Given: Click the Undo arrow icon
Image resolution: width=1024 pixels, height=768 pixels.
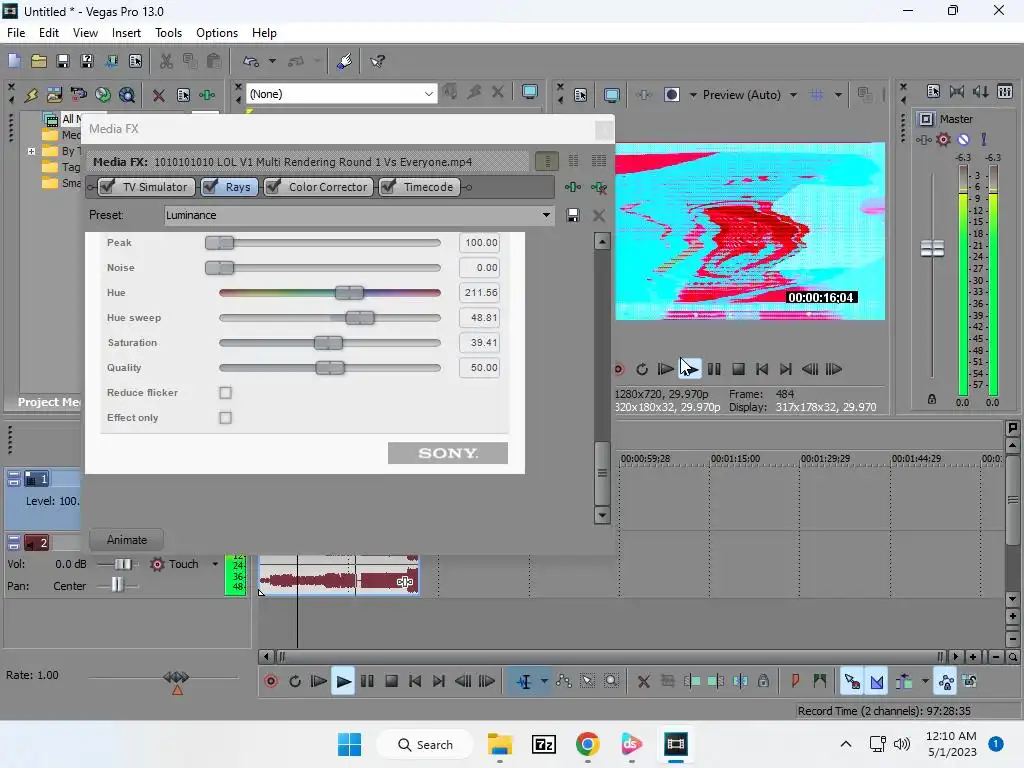Looking at the screenshot, I should (x=251, y=61).
